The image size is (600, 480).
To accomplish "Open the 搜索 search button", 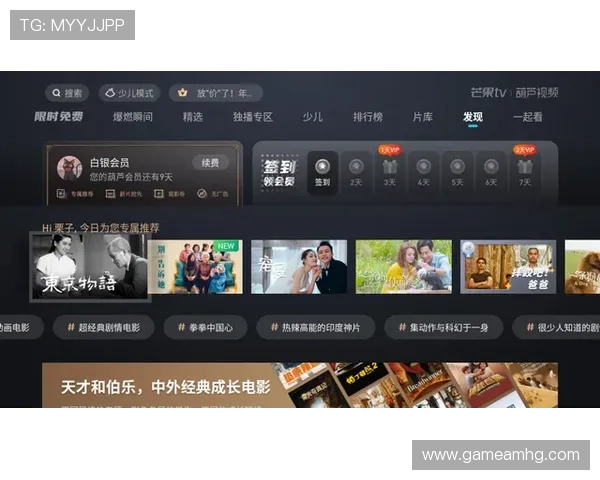I will 67,93.
